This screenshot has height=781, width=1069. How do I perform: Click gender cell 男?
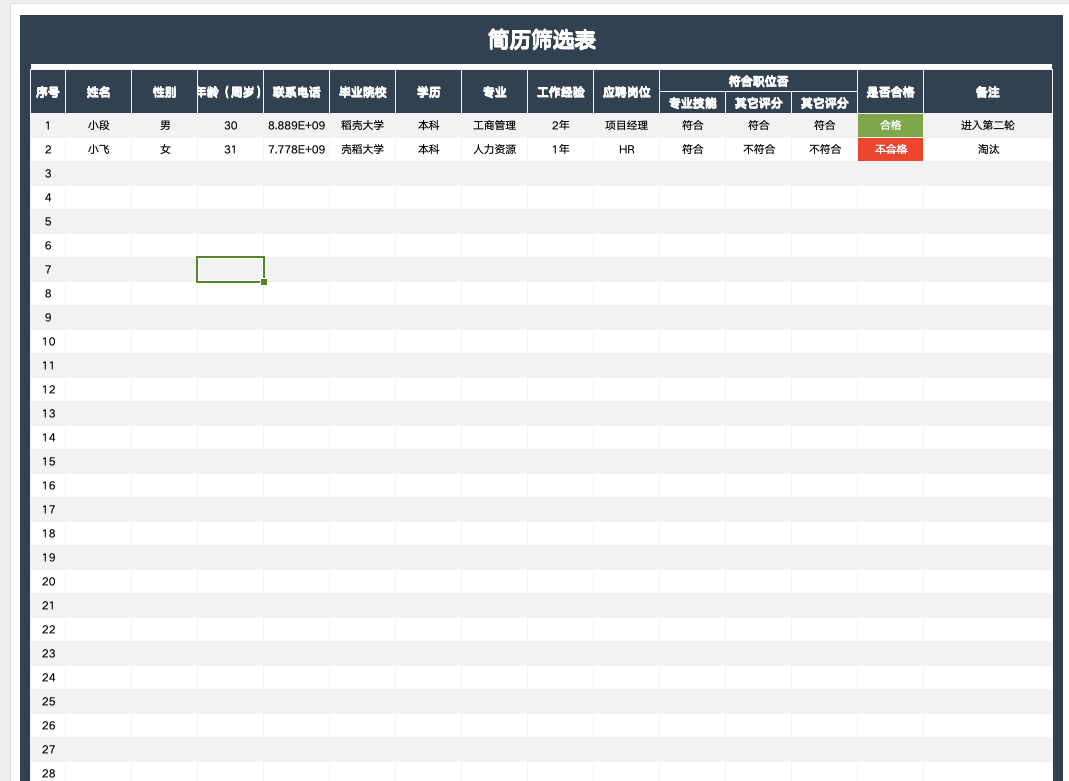tap(164, 125)
